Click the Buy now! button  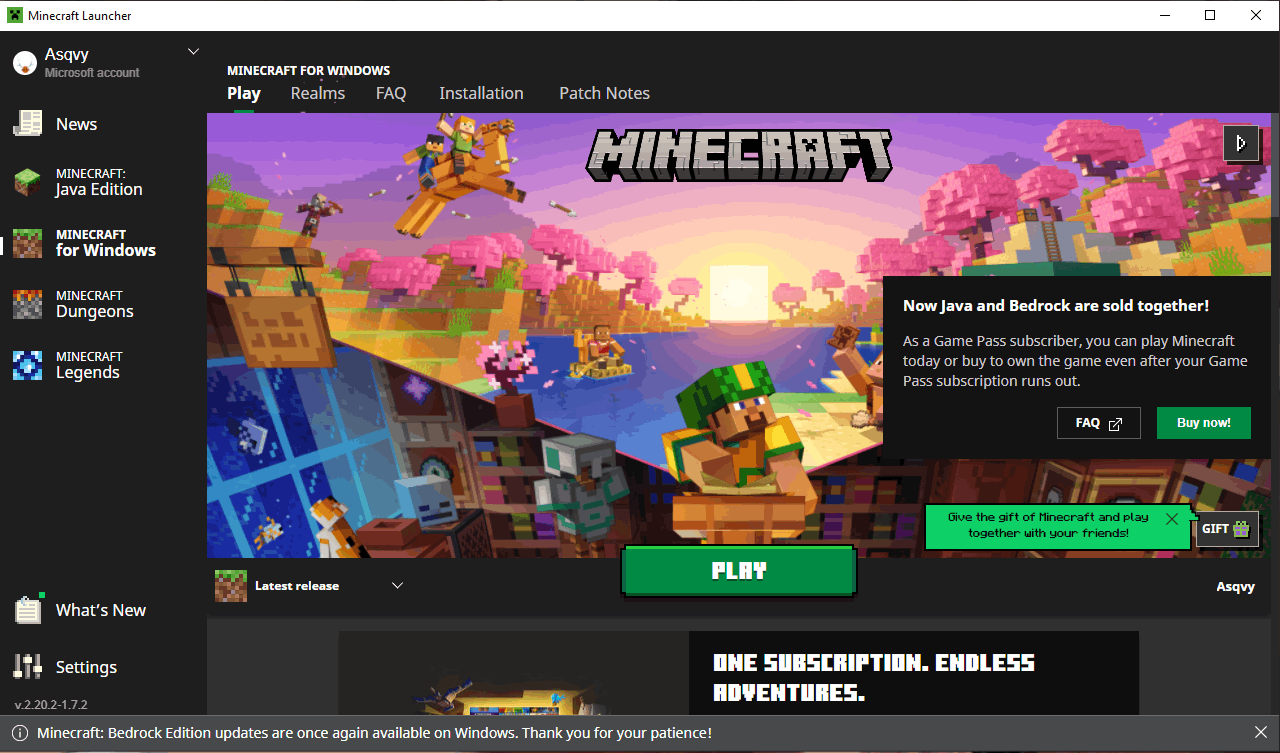pyautogui.click(x=1204, y=423)
